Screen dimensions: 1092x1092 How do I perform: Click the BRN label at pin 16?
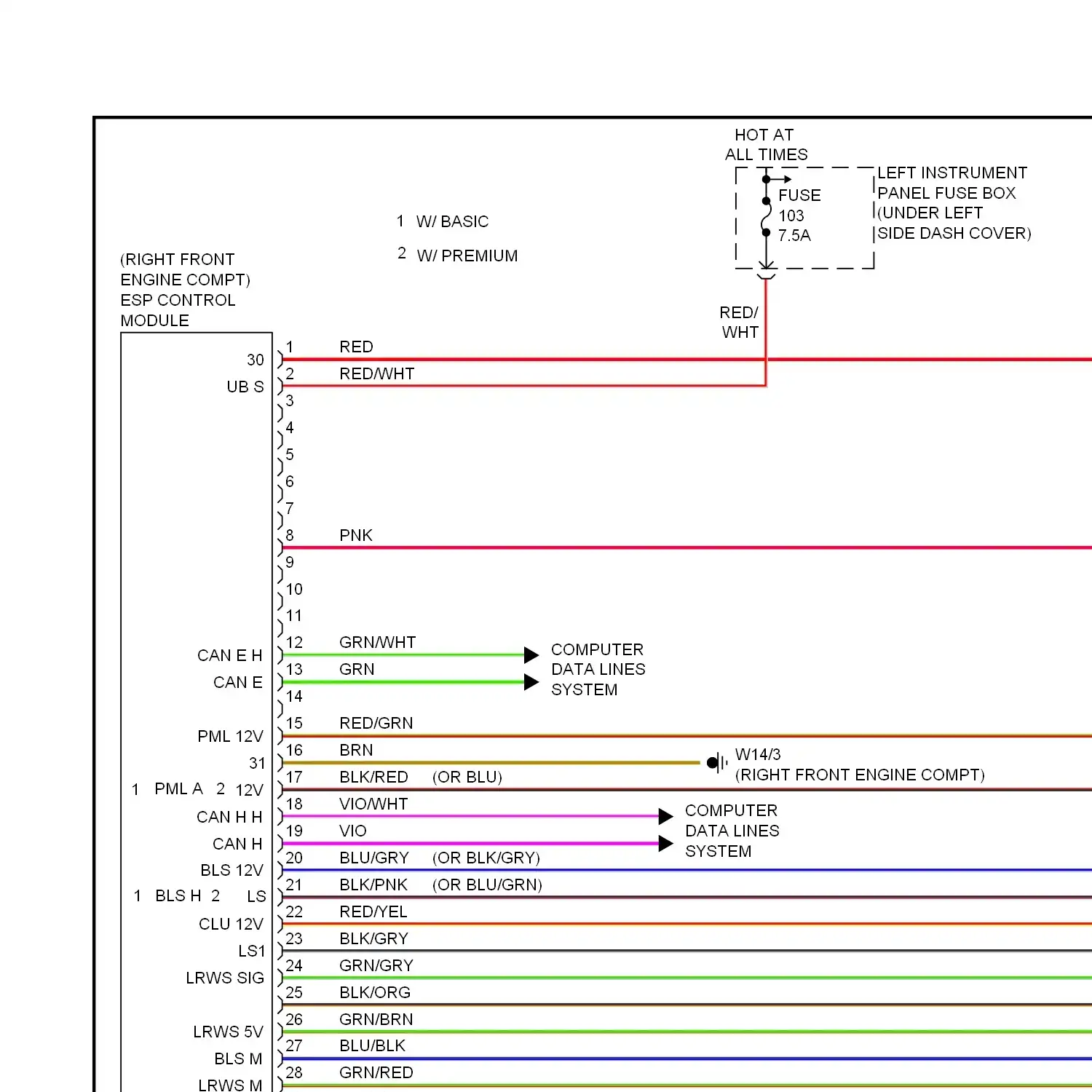356,750
